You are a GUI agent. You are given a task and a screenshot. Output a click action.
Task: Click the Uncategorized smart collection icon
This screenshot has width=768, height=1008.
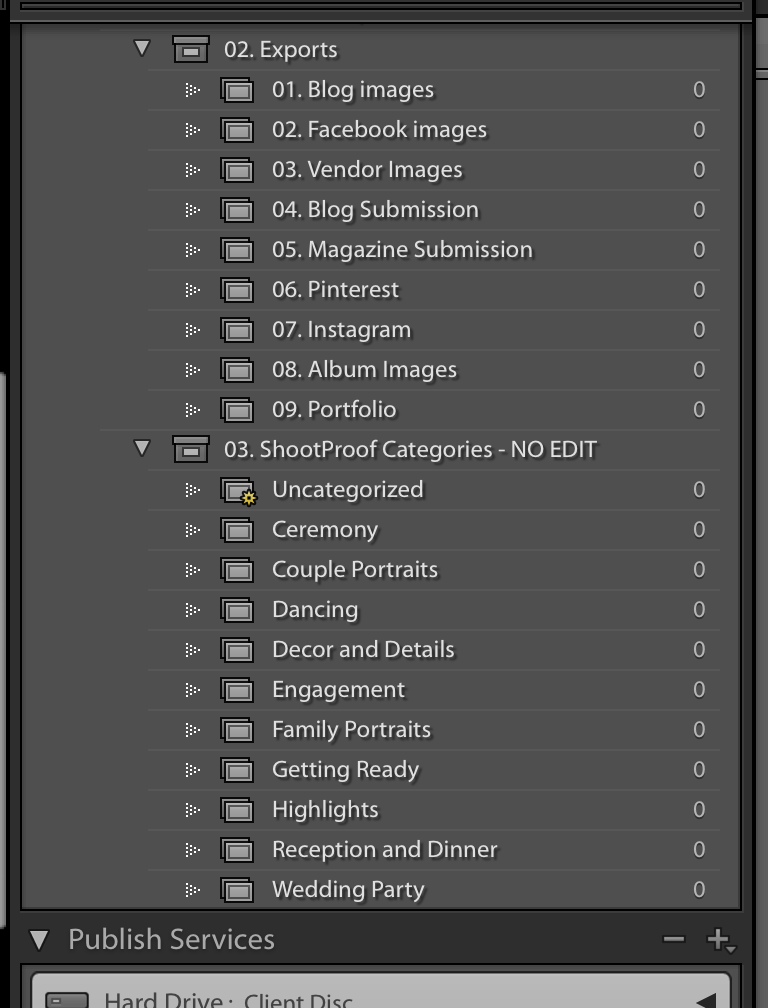238,491
